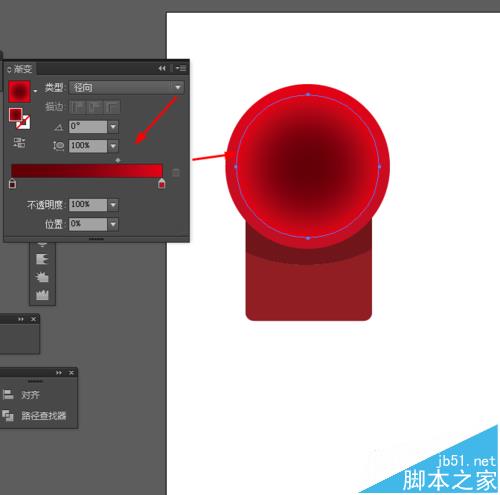Collapse the gradient panel with double arrows
Image resolution: width=500 pixels, height=495 pixels.
pos(162,68)
